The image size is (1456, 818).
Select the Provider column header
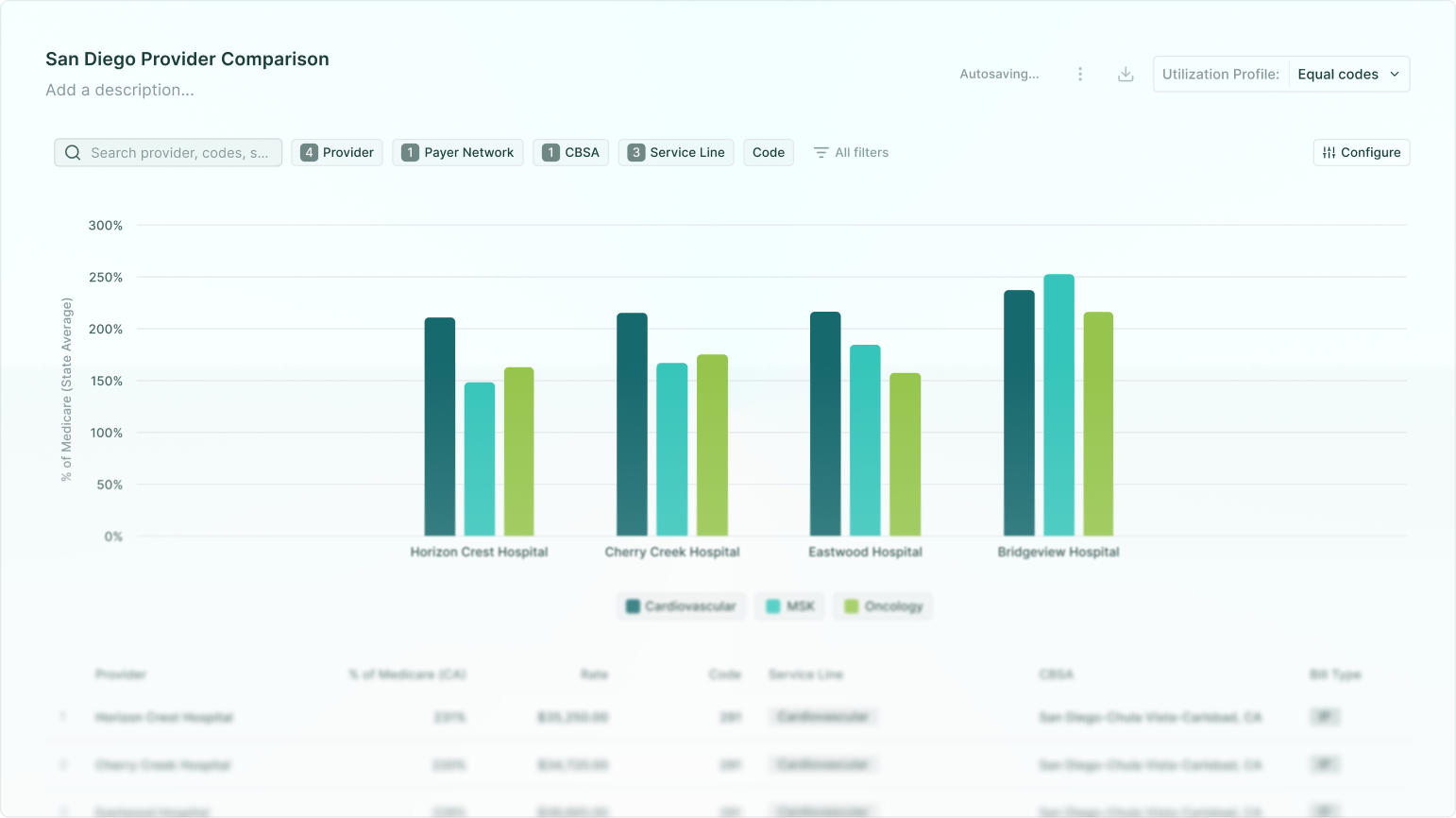(x=119, y=674)
